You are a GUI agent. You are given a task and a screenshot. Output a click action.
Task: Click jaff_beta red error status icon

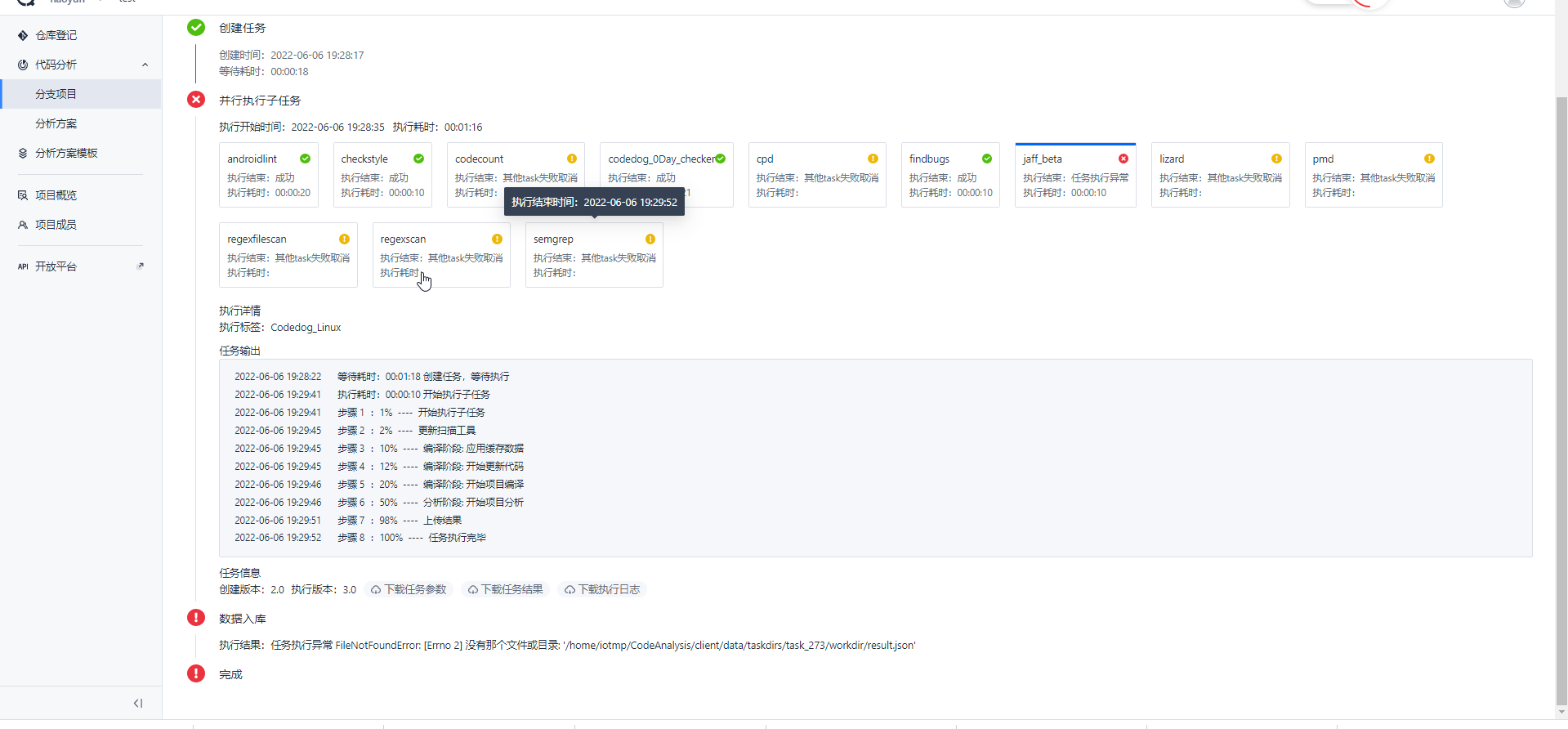coord(1124,159)
